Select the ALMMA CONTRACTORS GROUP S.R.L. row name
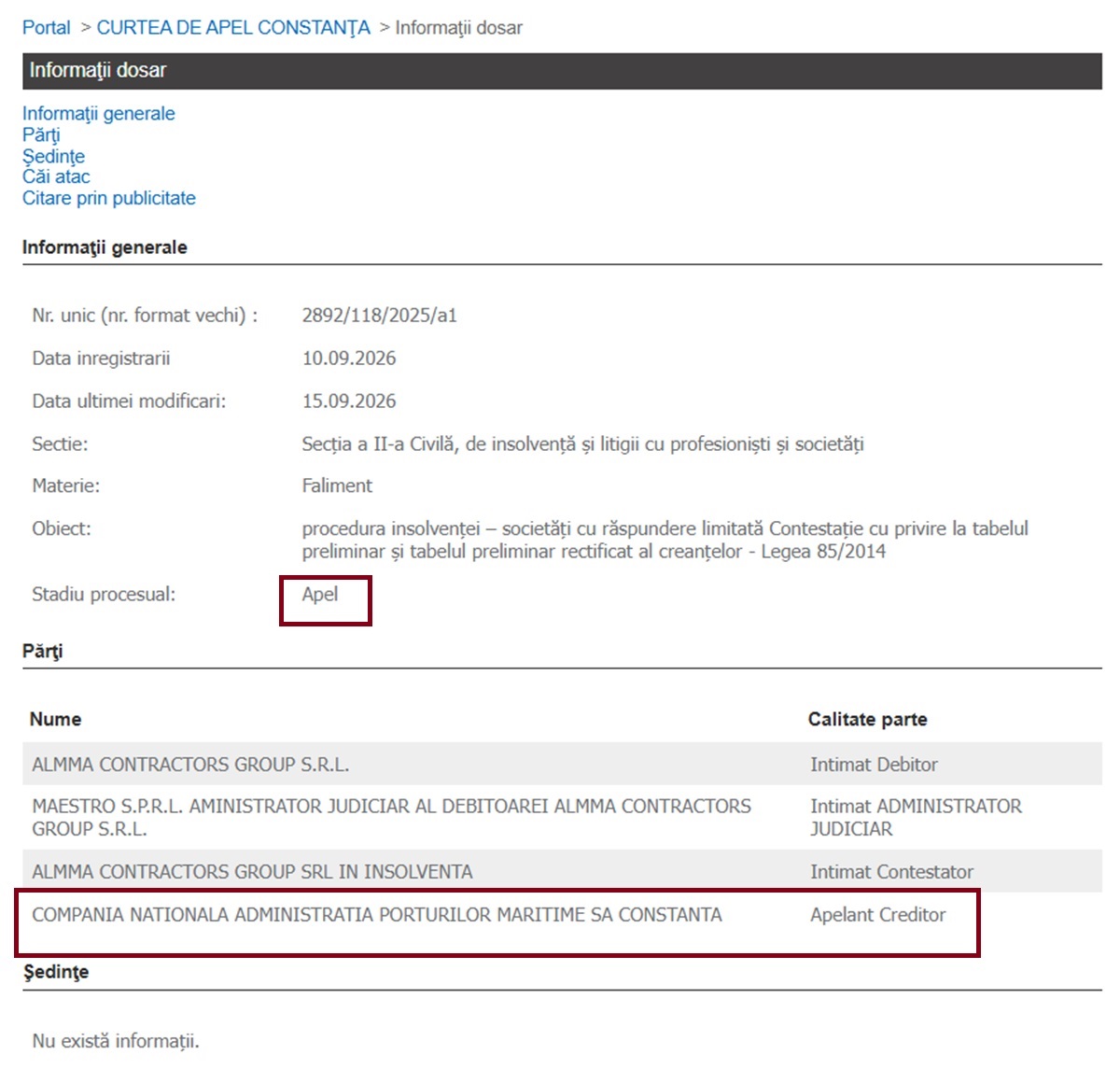 click(x=190, y=765)
